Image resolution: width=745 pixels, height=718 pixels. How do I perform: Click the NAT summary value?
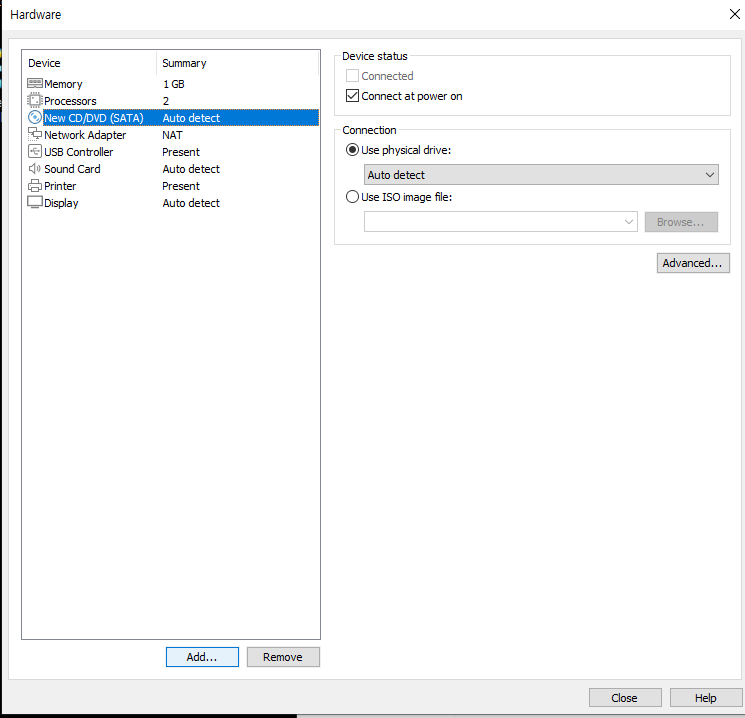[172, 135]
